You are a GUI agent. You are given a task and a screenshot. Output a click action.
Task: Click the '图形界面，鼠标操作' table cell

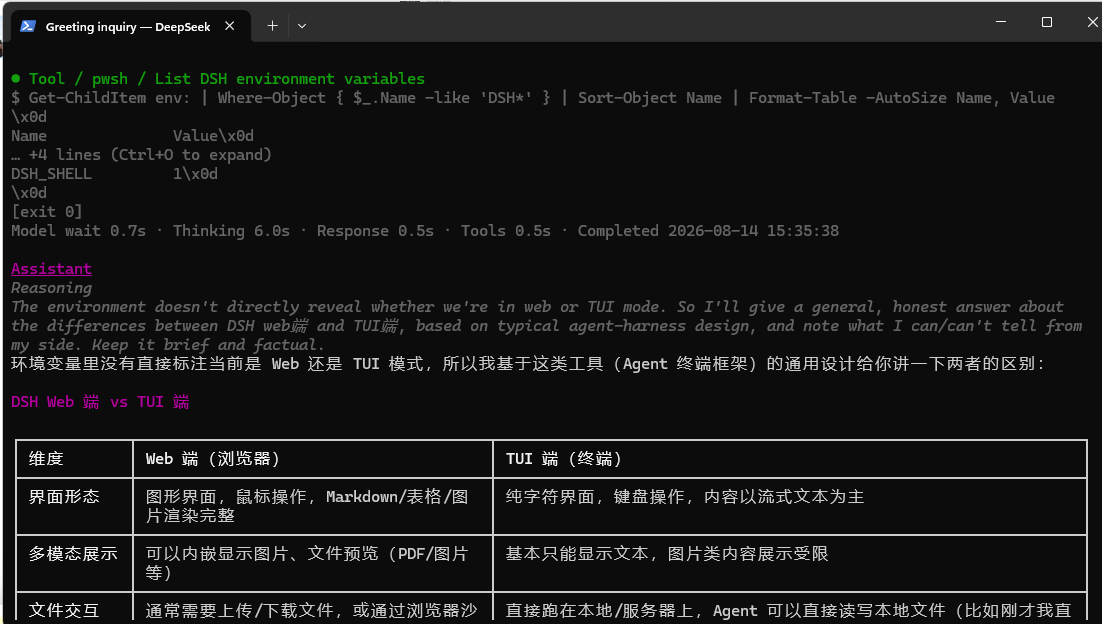click(x=313, y=506)
